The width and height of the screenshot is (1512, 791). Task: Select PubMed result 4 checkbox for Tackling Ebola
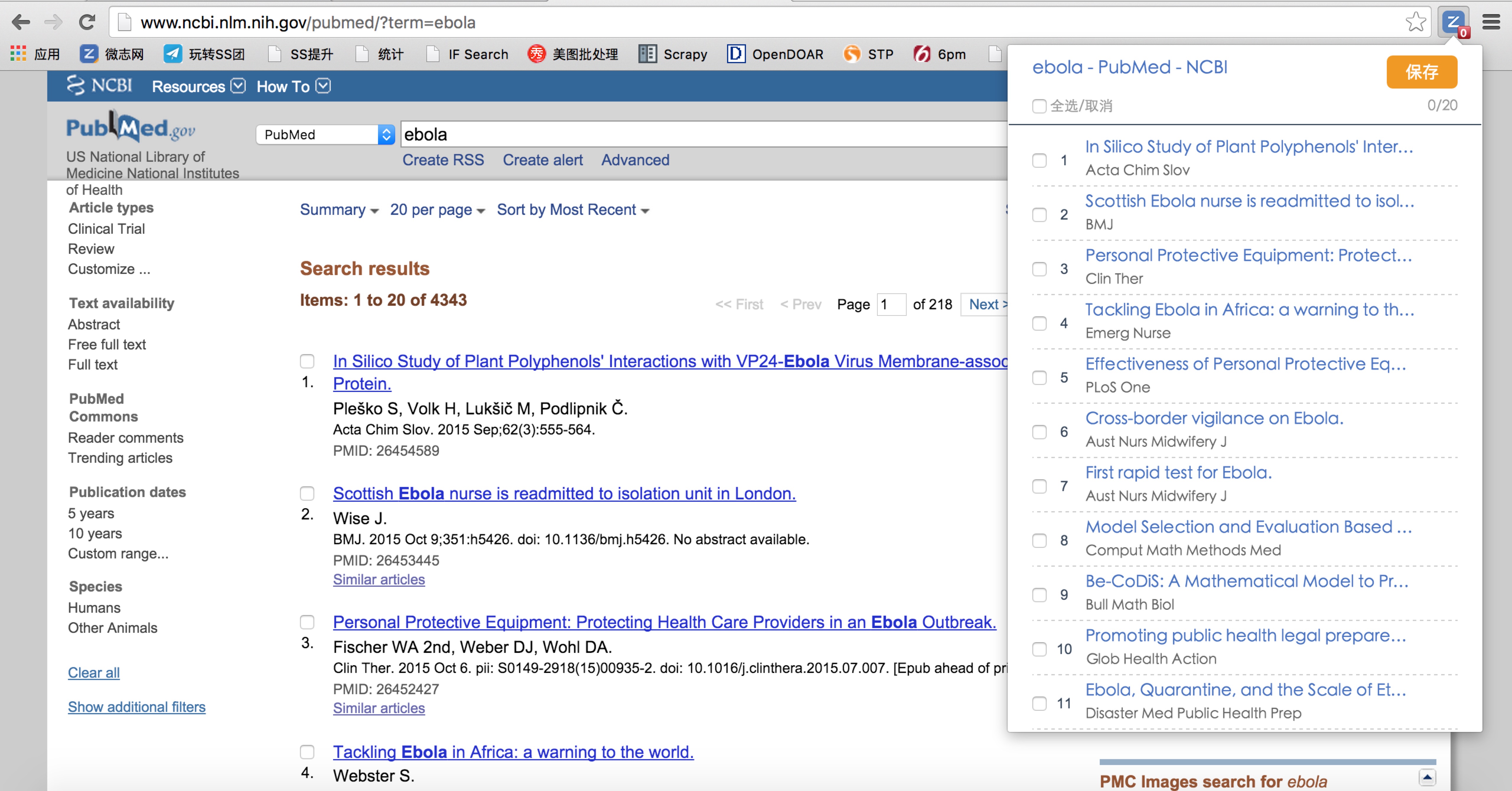[307, 752]
